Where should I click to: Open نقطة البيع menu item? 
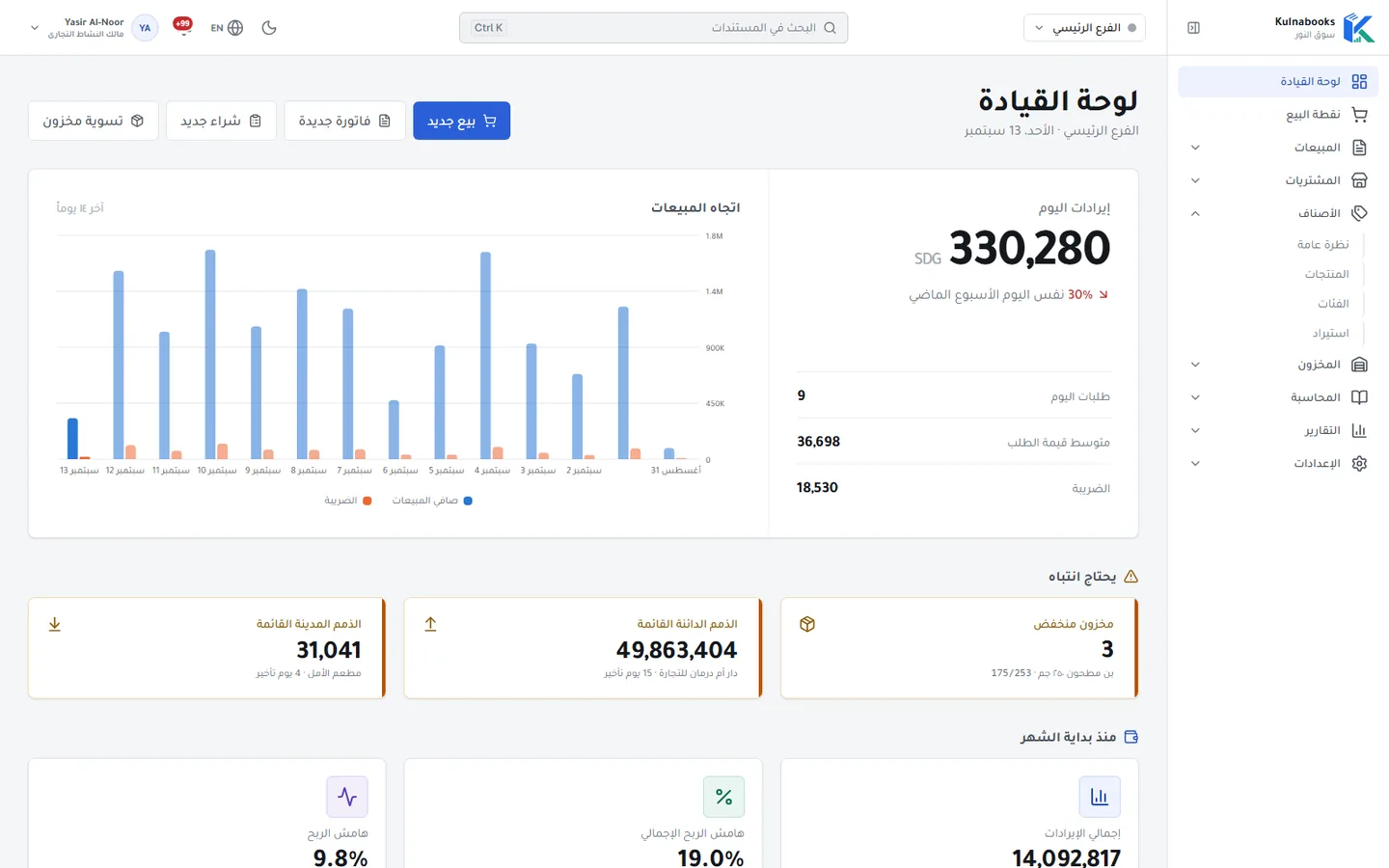click(x=1278, y=115)
